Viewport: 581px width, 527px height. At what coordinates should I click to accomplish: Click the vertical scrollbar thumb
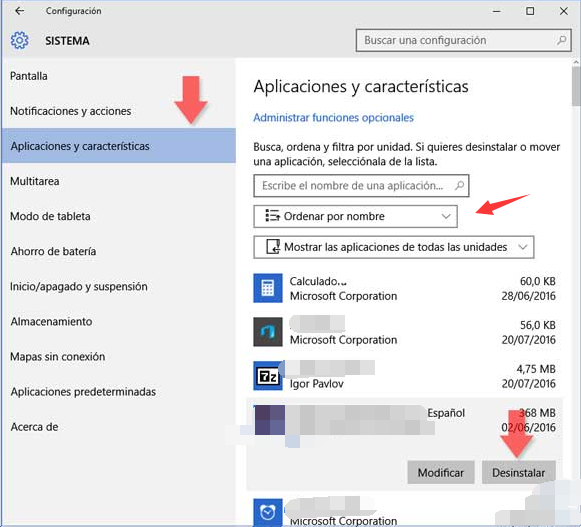(x=576, y=85)
